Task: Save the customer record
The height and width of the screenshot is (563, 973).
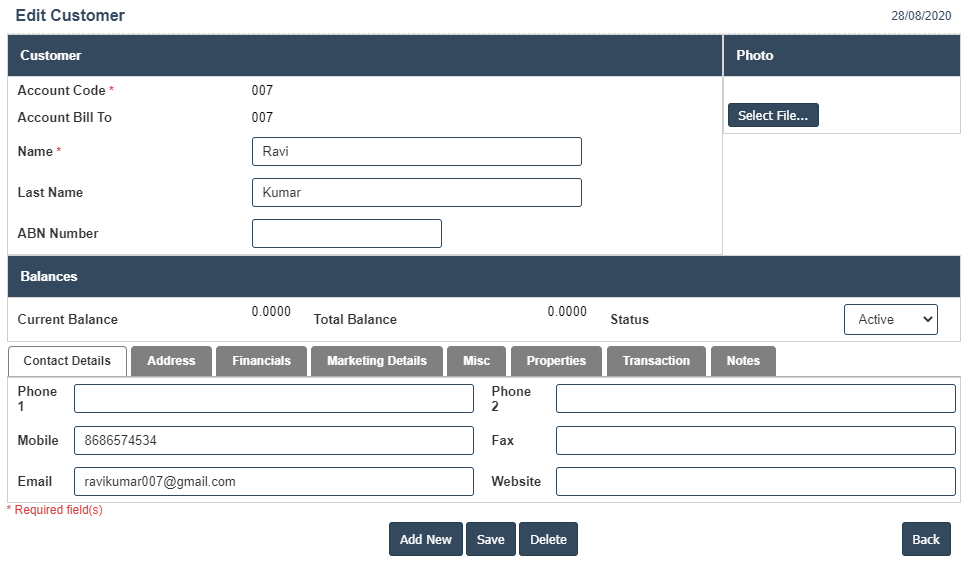Action: pos(490,539)
